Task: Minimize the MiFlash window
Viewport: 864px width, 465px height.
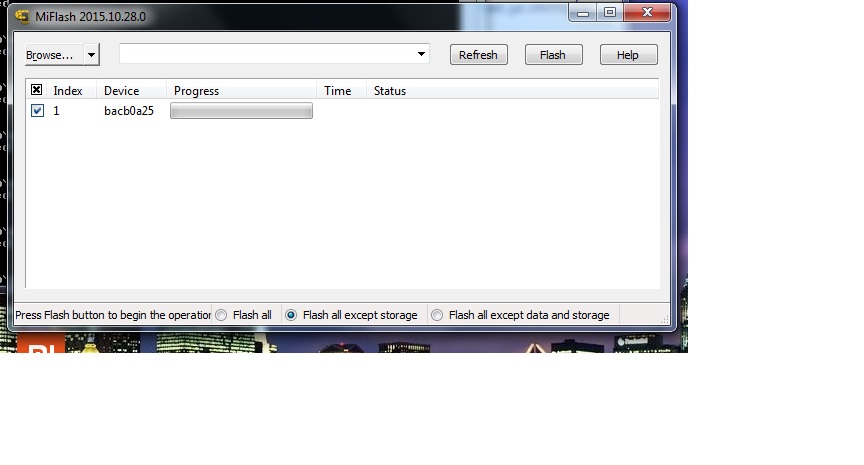Action: point(583,13)
